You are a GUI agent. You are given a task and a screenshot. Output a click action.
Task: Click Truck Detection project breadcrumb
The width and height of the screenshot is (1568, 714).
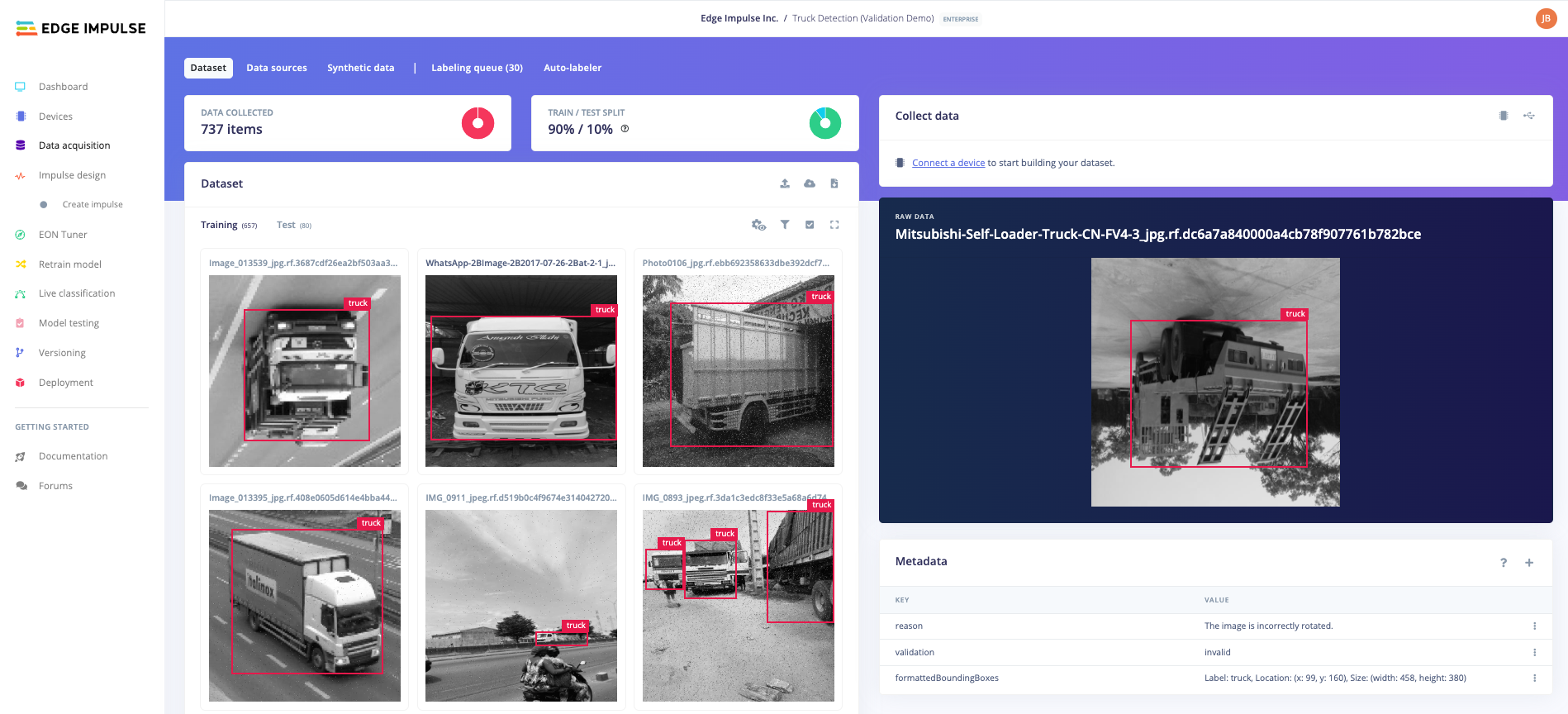(863, 18)
